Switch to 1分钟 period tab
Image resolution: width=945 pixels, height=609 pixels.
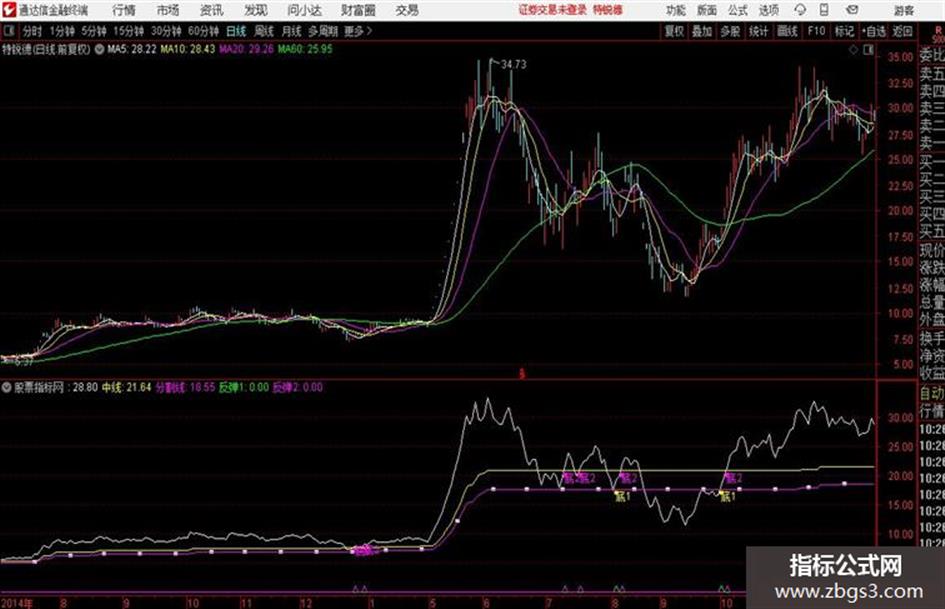pos(61,31)
